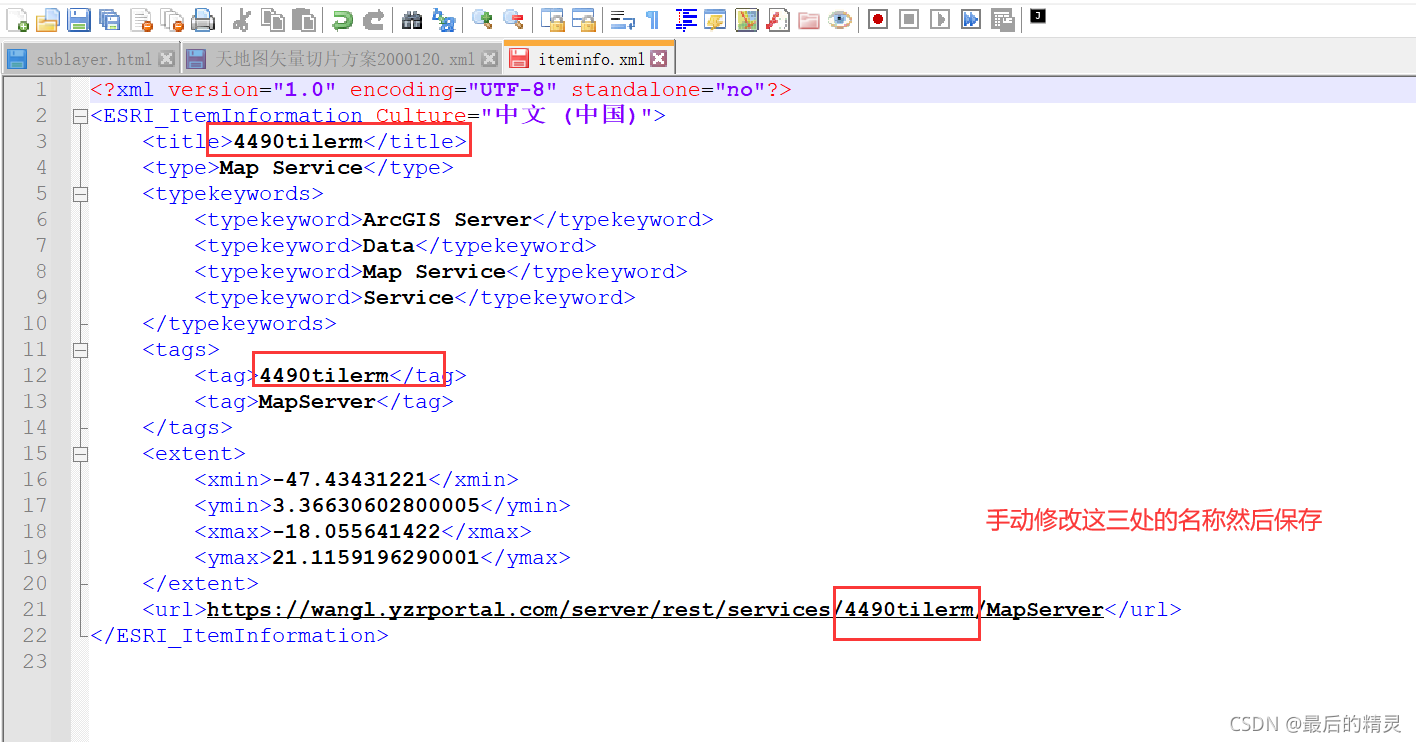Image resolution: width=1416 pixels, height=742 pixels.
Task: Collapse ESRI_ItemInformation fold on line 2
Action: point(80,116)
